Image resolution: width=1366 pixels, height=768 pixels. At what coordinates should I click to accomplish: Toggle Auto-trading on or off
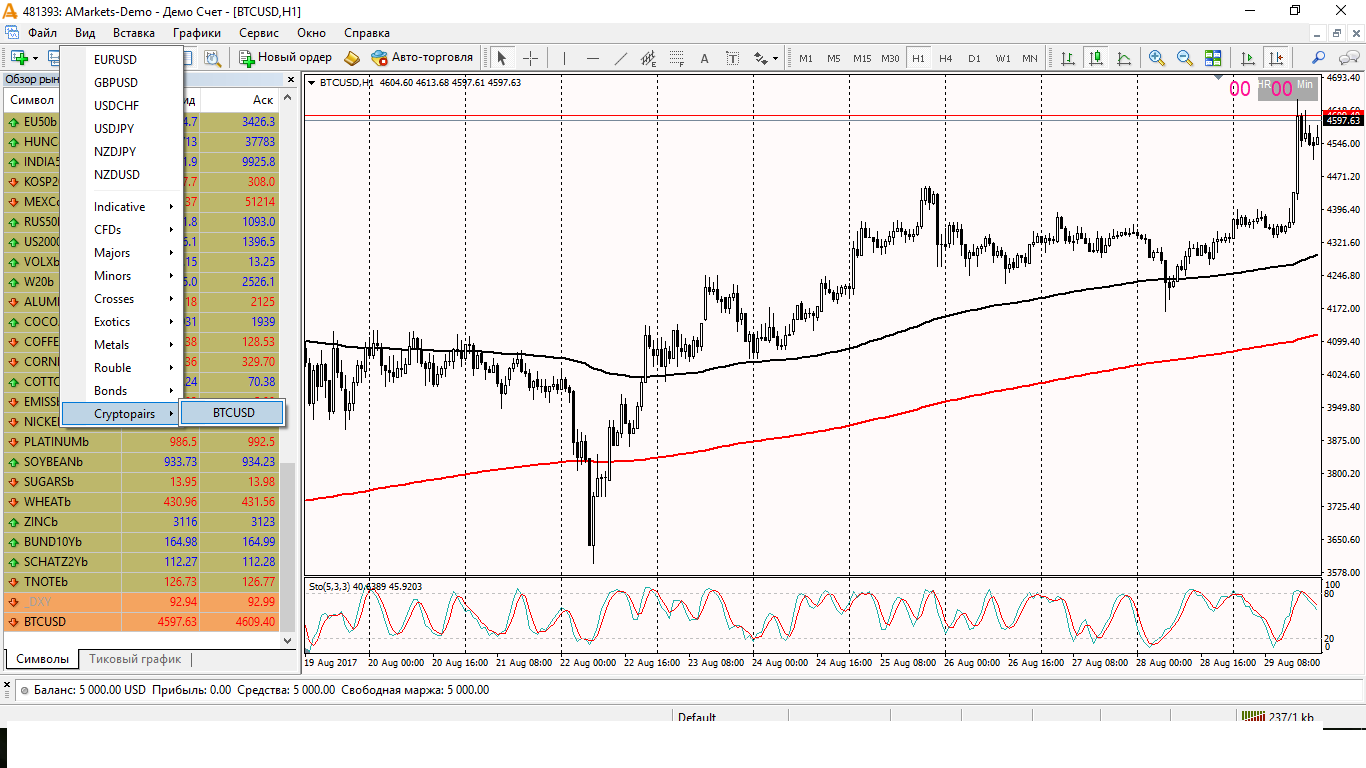click(x=421, y=58)
